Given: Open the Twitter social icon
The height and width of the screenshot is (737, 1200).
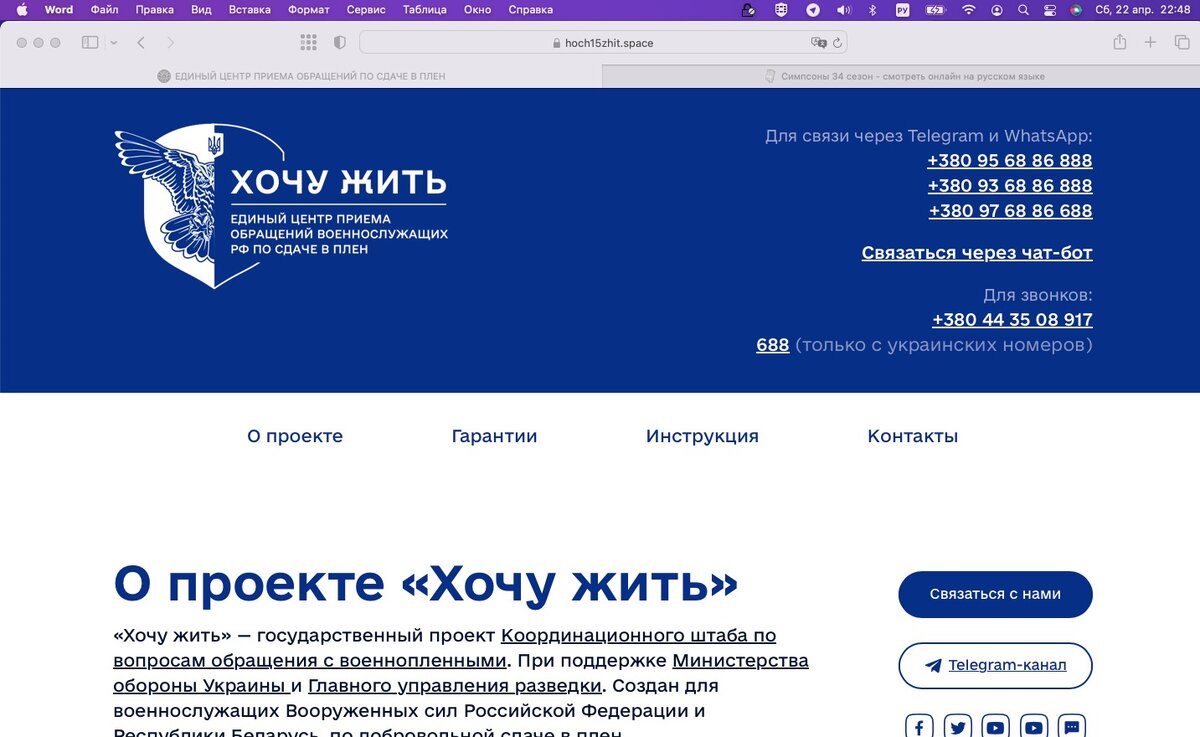Looking at the screenshot, I should (957, 727).
